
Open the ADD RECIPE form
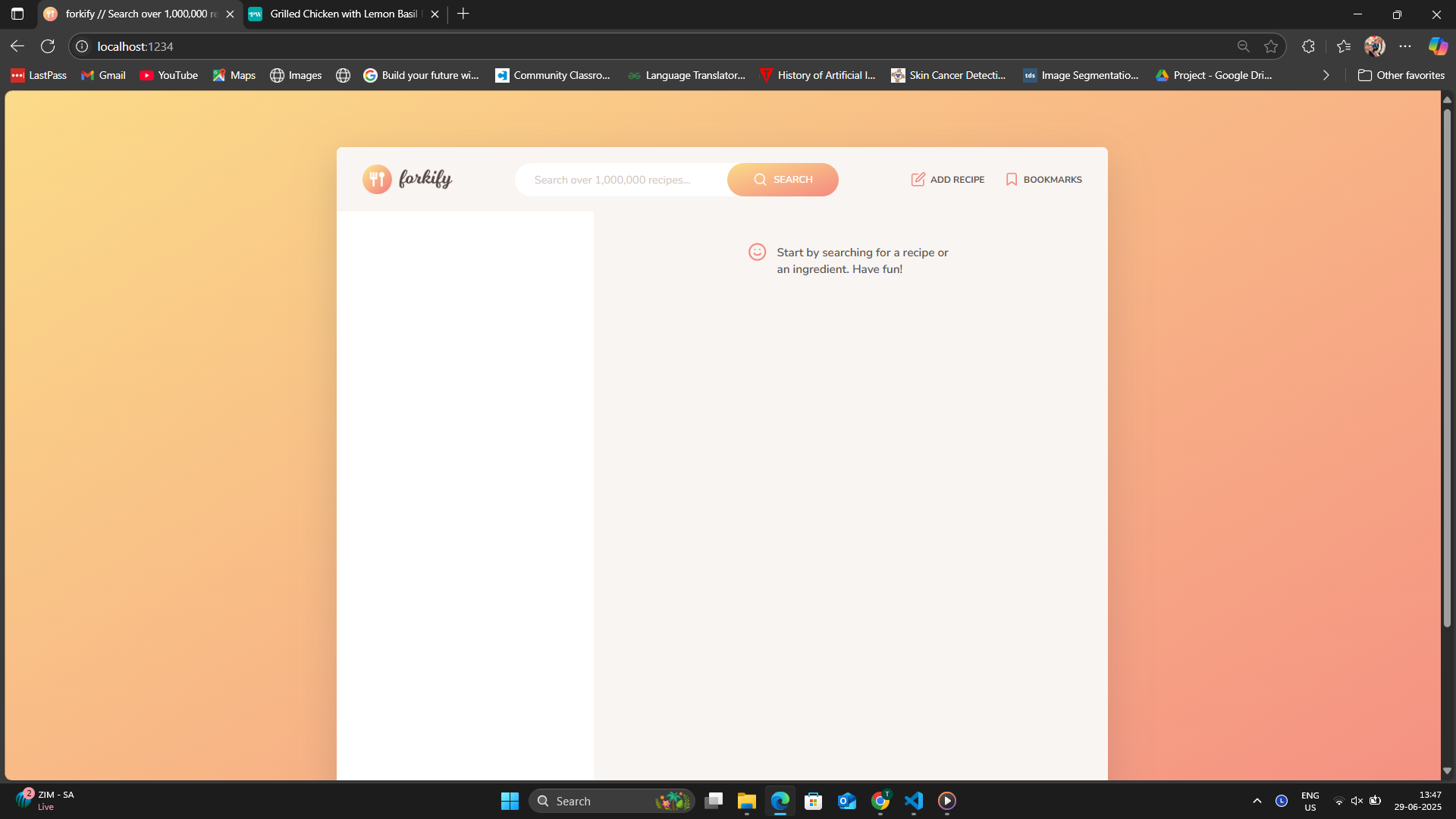point(948,180)
